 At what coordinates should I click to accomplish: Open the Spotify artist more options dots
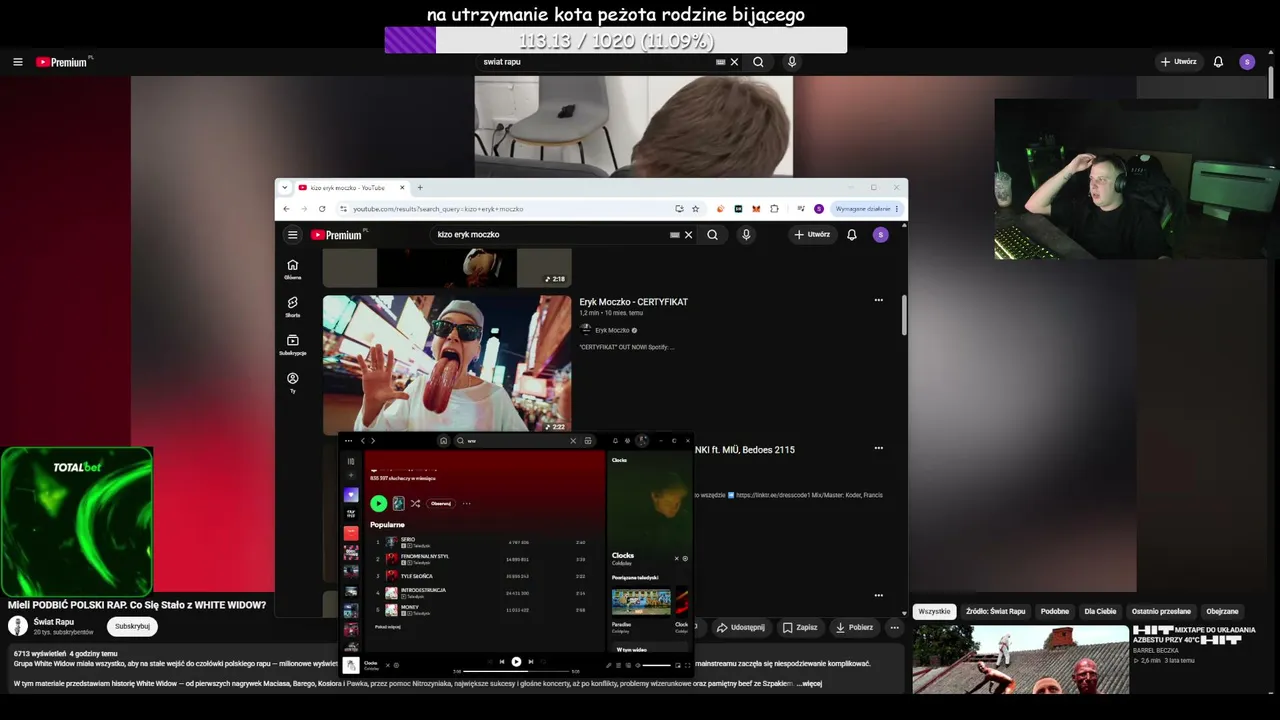(x=466, y=504)
